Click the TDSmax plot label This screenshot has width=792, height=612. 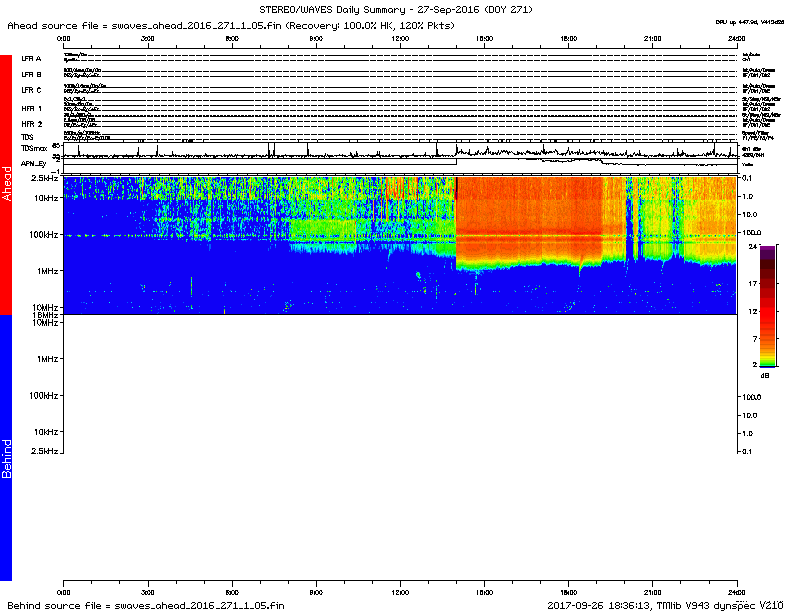(33, 147)
